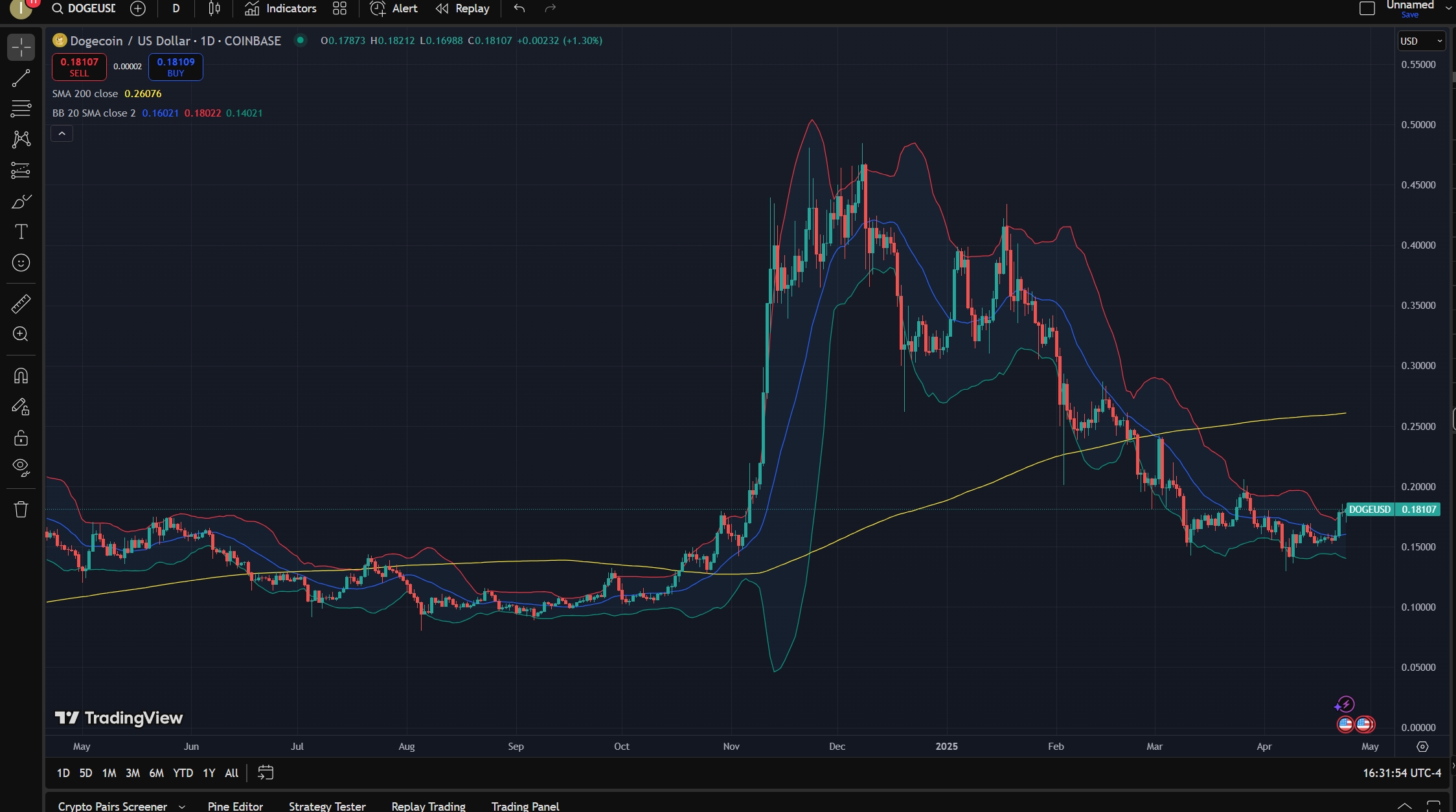Click the Indicators button
The image size is (1456, 812).
click(x=281, y=8)
